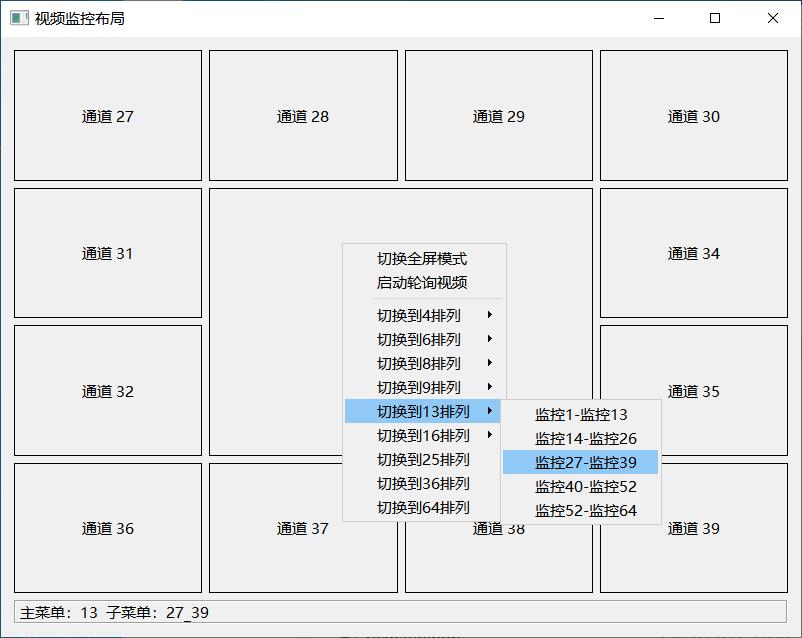The width and height of the screenshot is (802, 638).
Task: Expand the 切换到6排列 submenu
Action: [x=422, y=339]
